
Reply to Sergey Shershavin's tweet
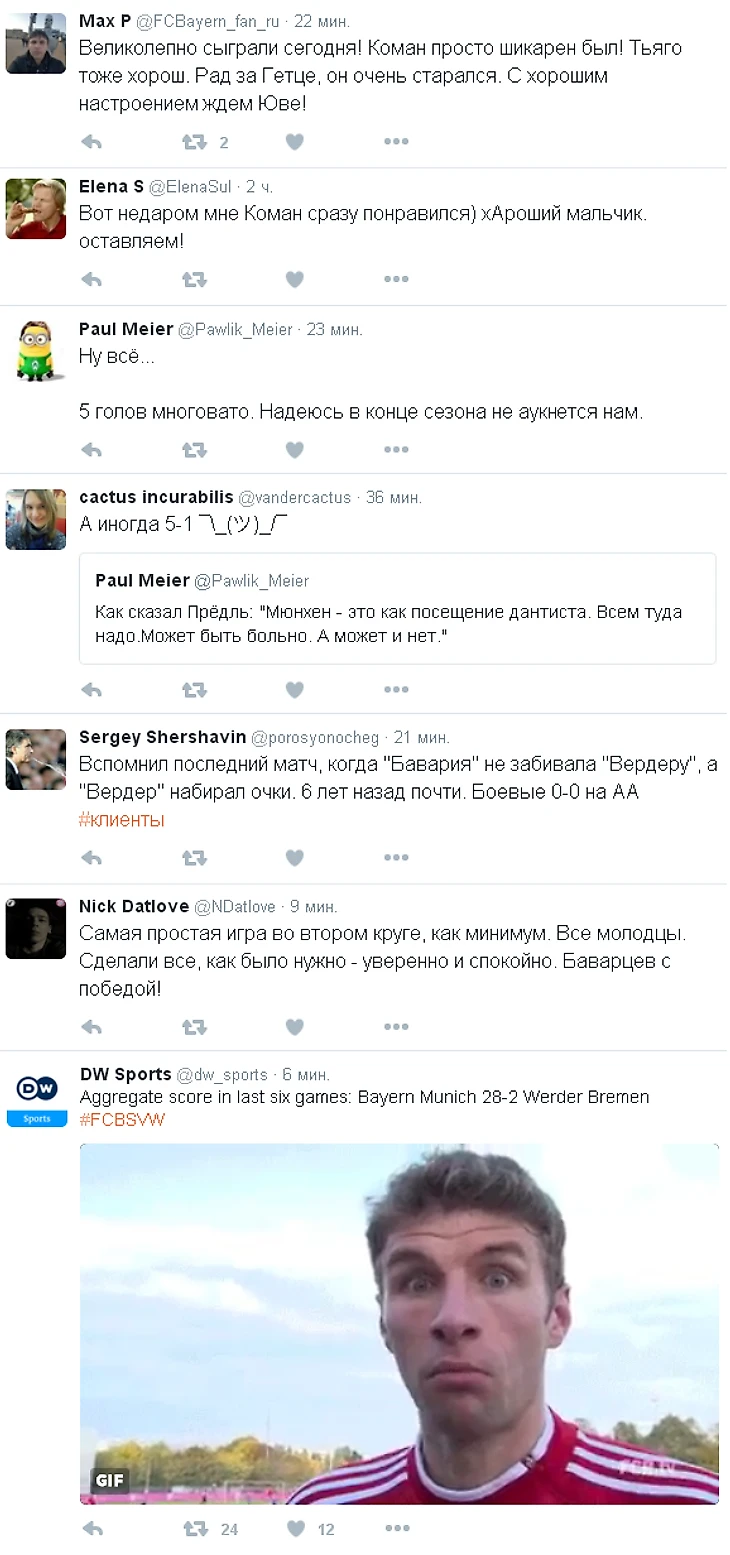92,857
